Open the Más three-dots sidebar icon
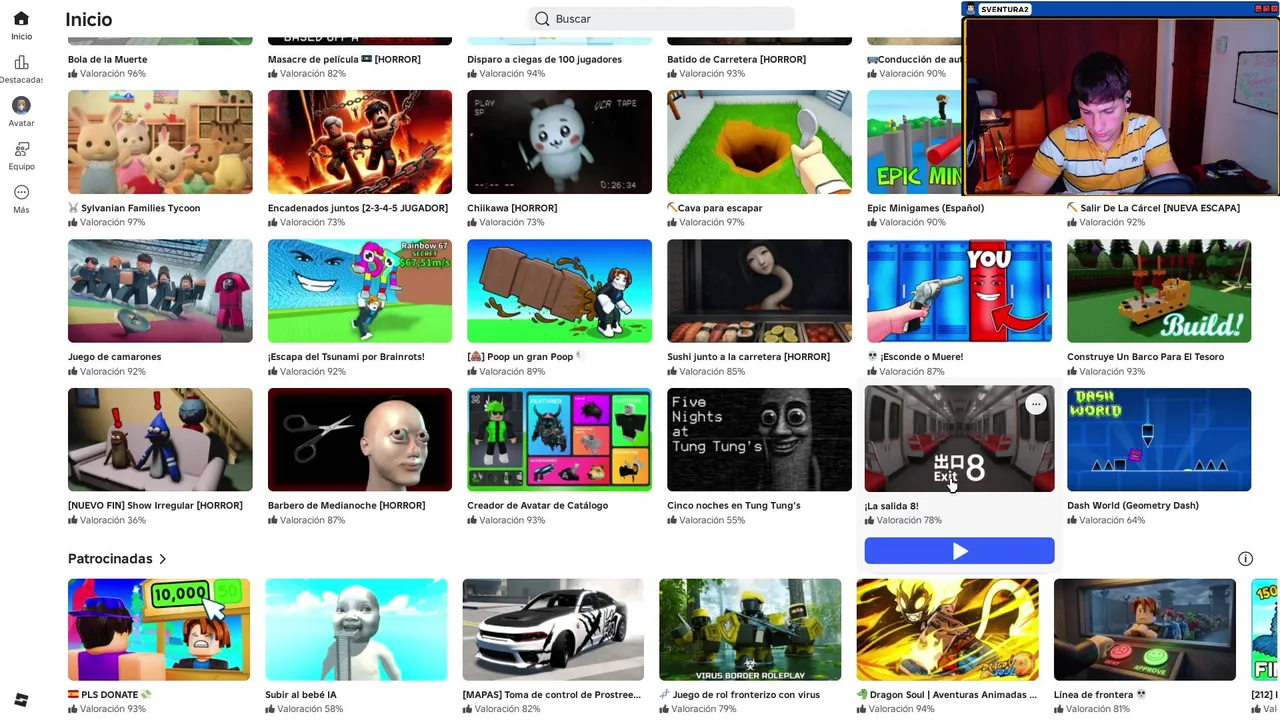The width and height of the screenshot is (1280, 720). coord(21,192)
